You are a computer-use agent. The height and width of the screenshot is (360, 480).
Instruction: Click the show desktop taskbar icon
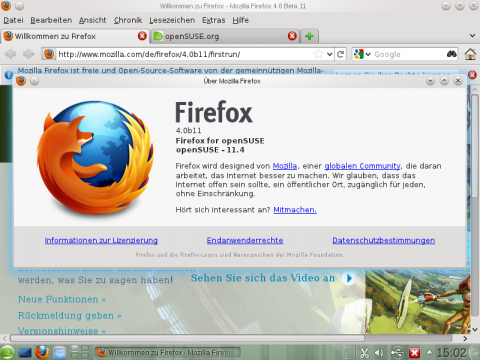tap(25, 352)
